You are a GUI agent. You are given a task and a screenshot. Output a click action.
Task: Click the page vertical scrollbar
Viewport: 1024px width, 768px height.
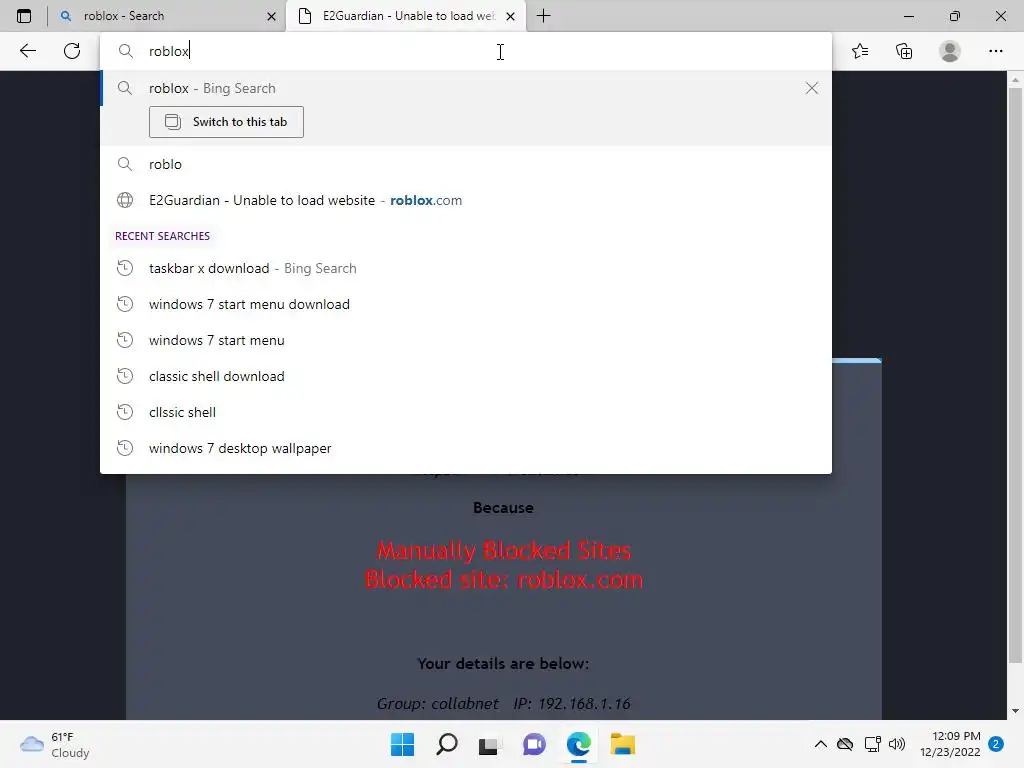pyautogui.click(x=1015, y=374)
